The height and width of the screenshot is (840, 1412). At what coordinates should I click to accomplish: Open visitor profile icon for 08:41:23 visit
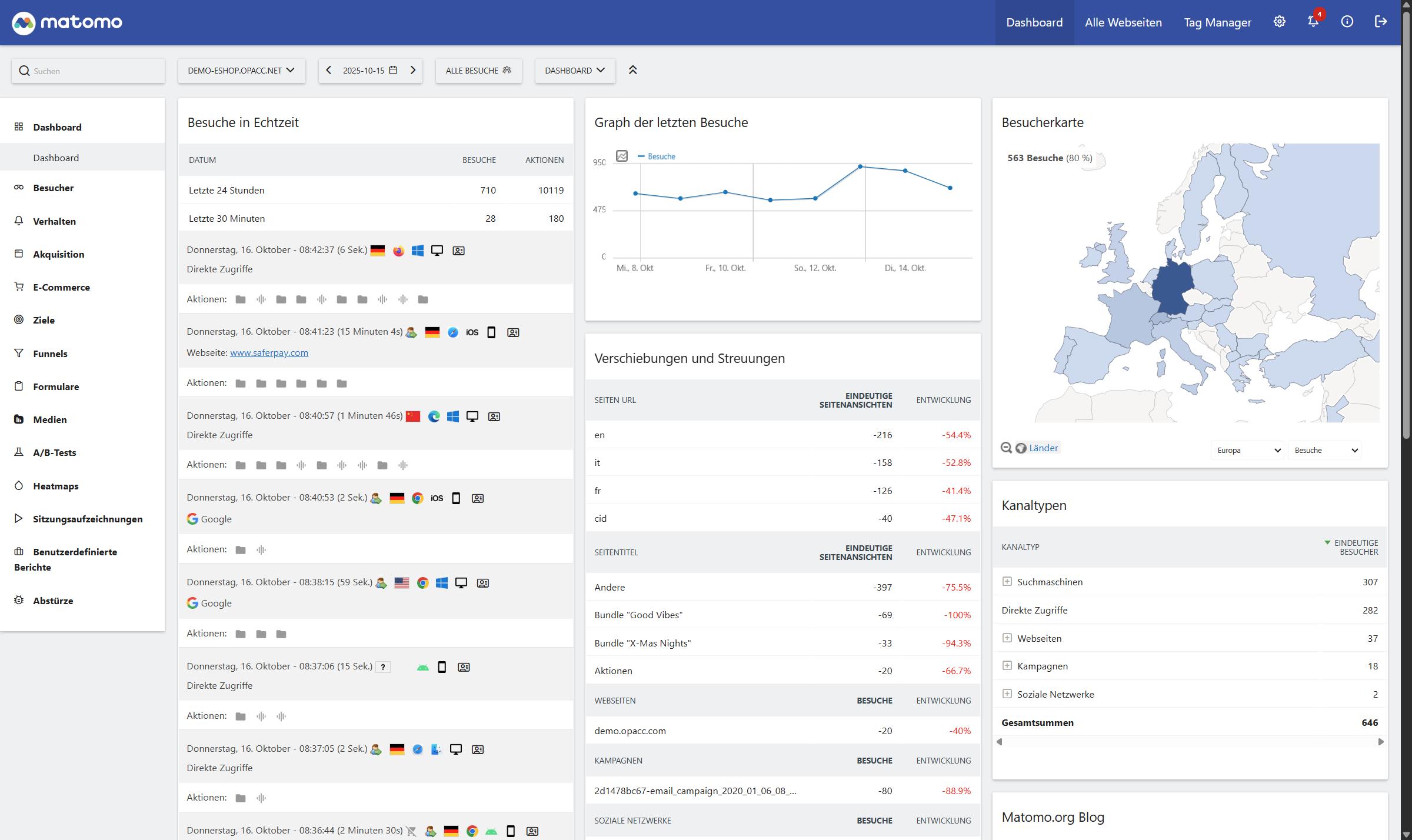point(513,332)
